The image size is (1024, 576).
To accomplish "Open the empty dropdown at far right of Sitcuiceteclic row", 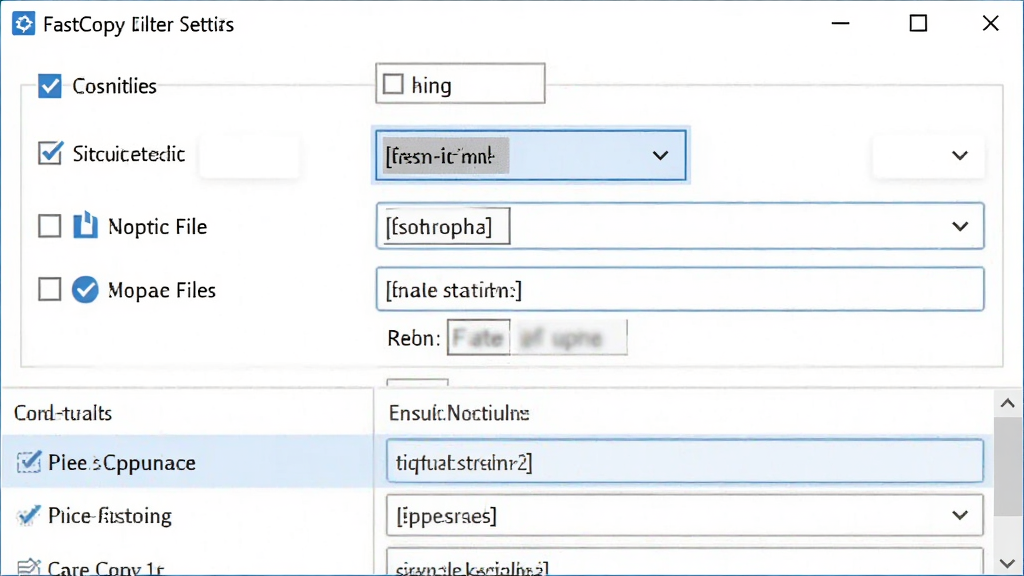I will (x=929, y=155).
